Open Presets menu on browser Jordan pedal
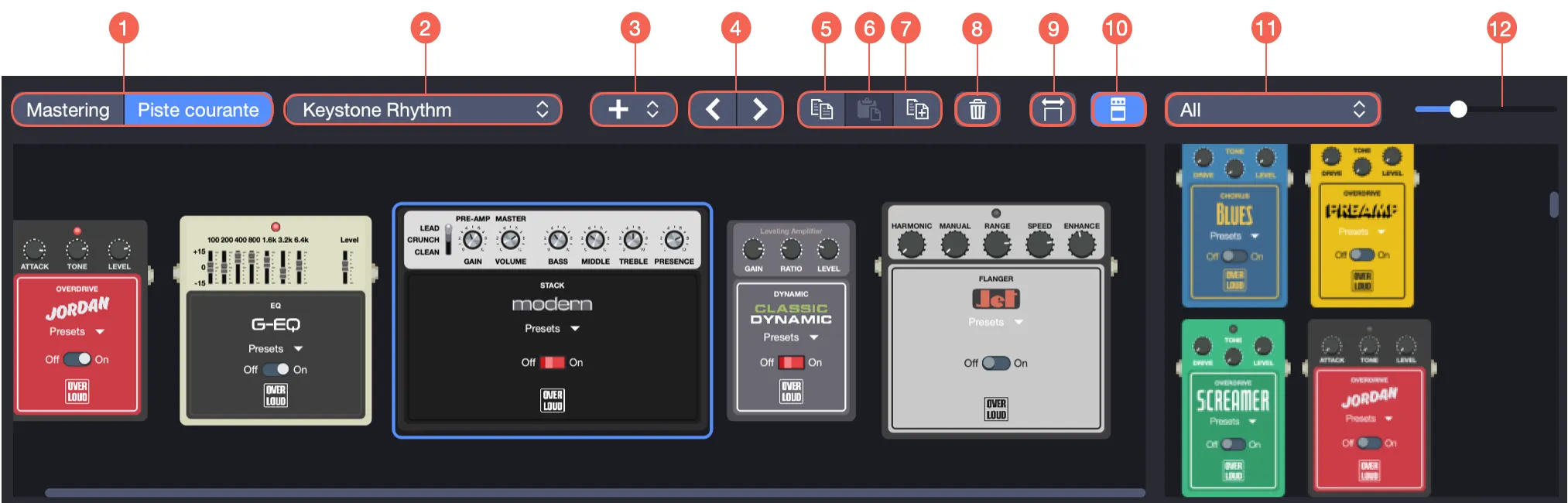The width and height of the screenshot is (1568, 503). 1369,419
